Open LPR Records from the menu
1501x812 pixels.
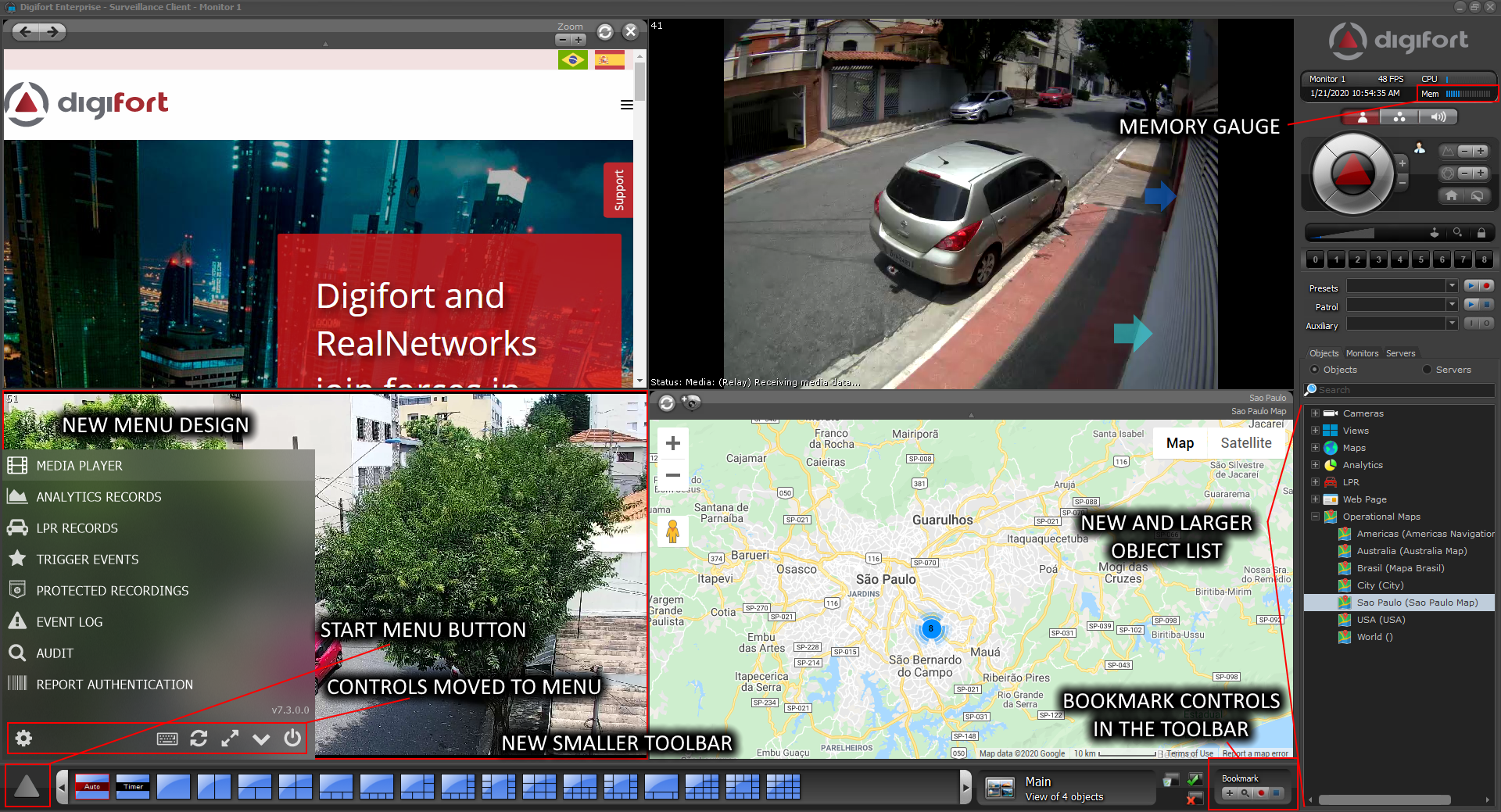click(x=159, y=528)
